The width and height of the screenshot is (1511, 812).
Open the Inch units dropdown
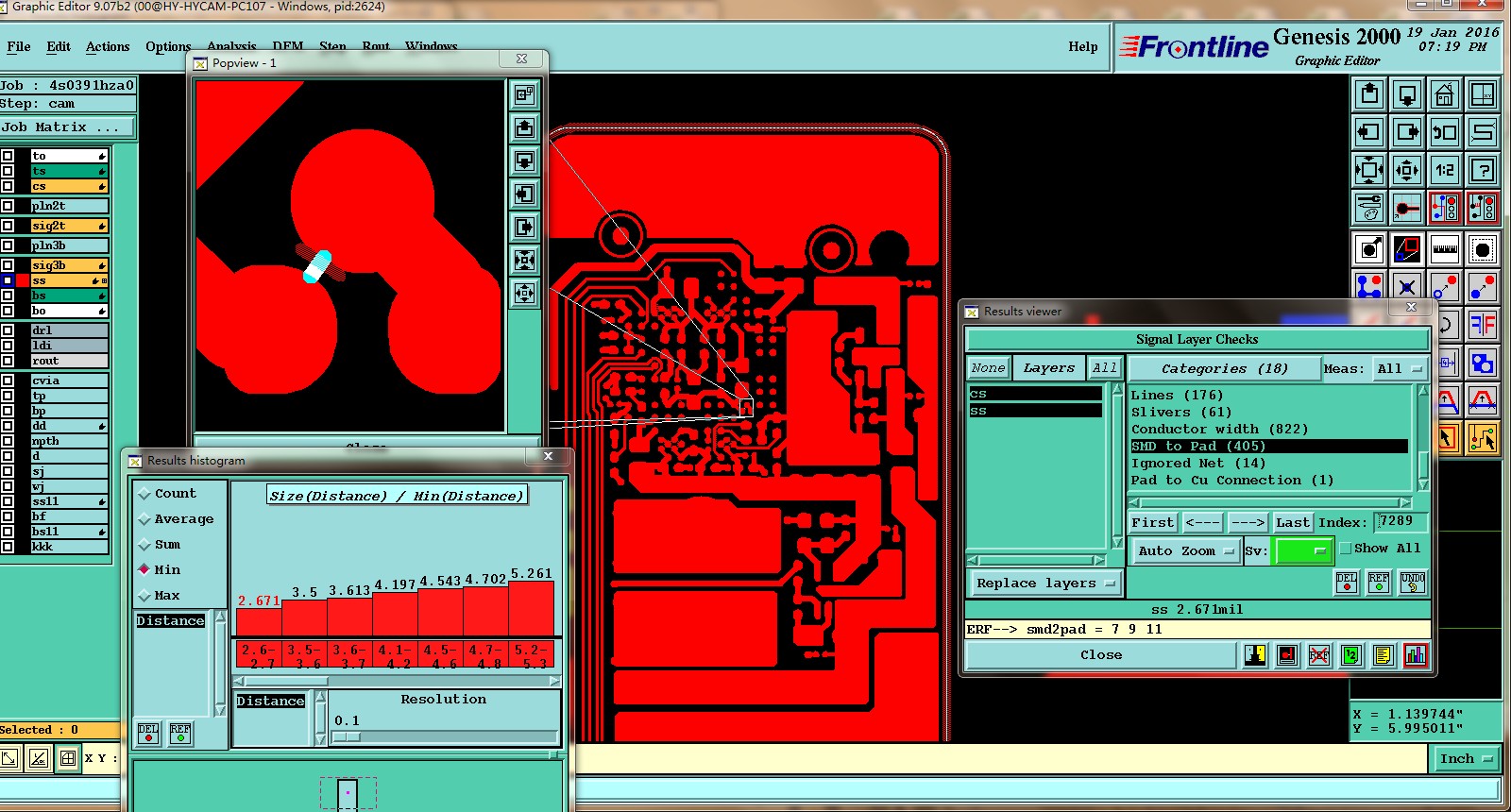coord(1467,758)
